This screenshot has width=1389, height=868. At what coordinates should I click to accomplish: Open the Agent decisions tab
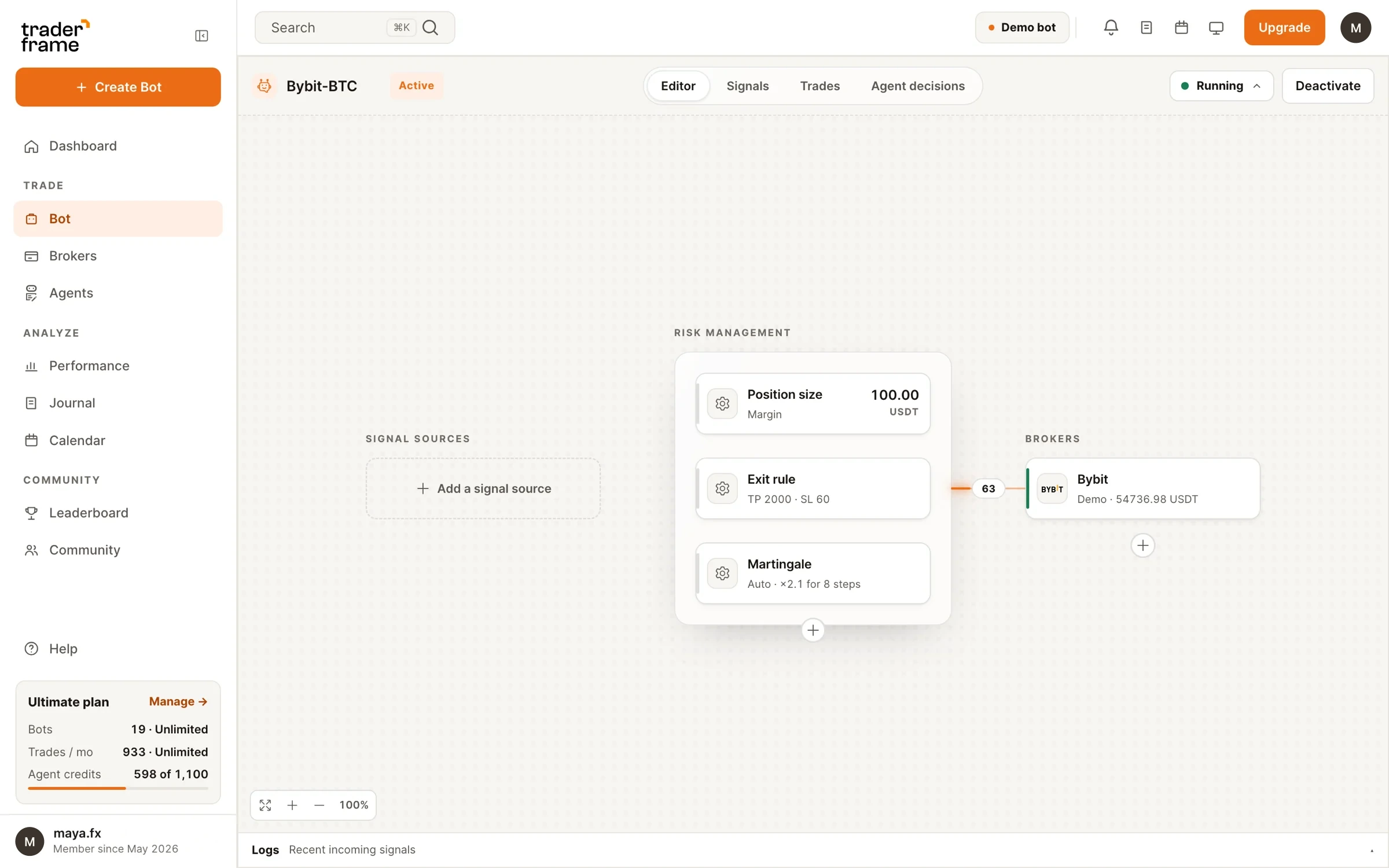coord(917,86)
